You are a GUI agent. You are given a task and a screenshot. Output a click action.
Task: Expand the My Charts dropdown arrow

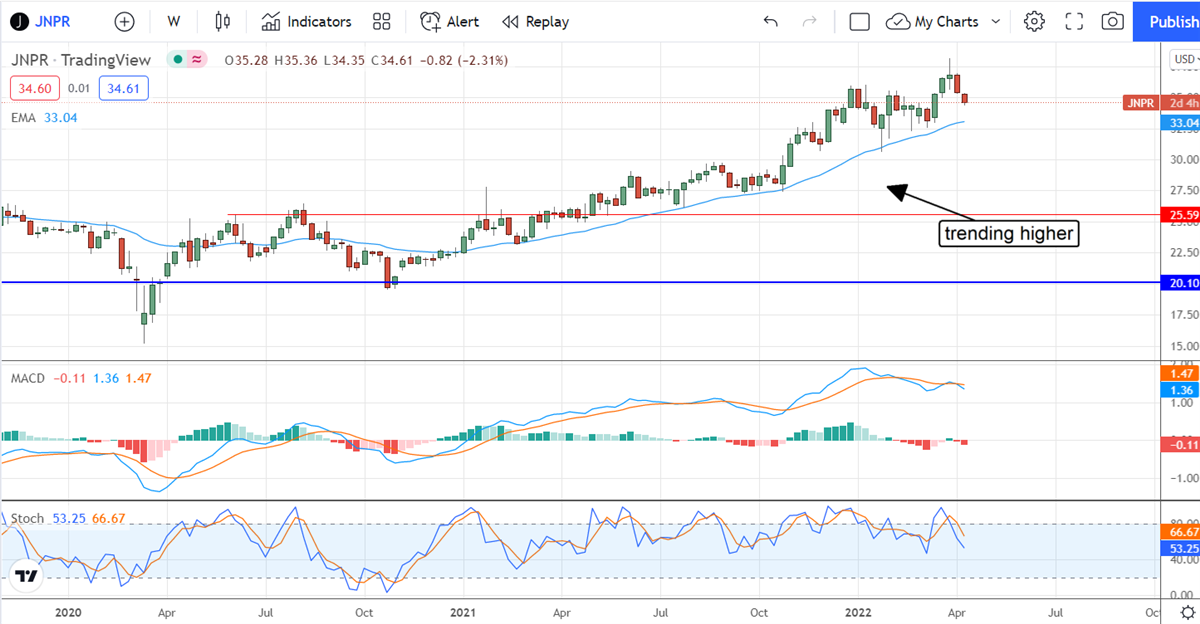click(996, 21)
